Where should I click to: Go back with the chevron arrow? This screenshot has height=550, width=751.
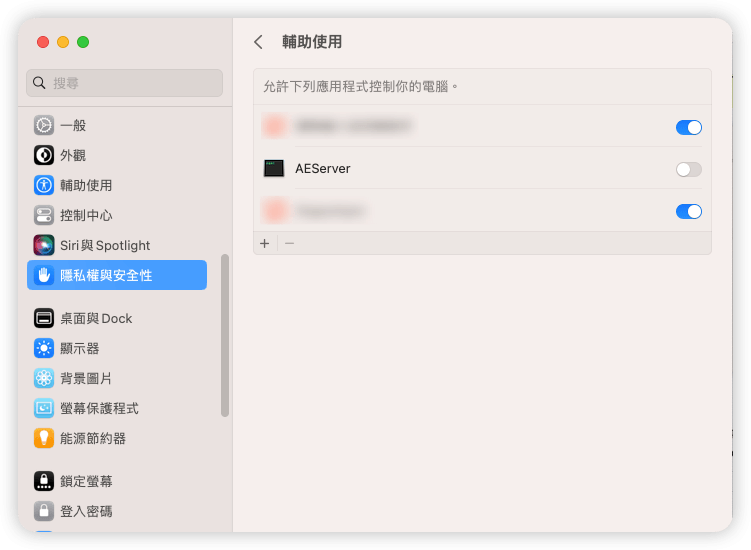(259, 42)
